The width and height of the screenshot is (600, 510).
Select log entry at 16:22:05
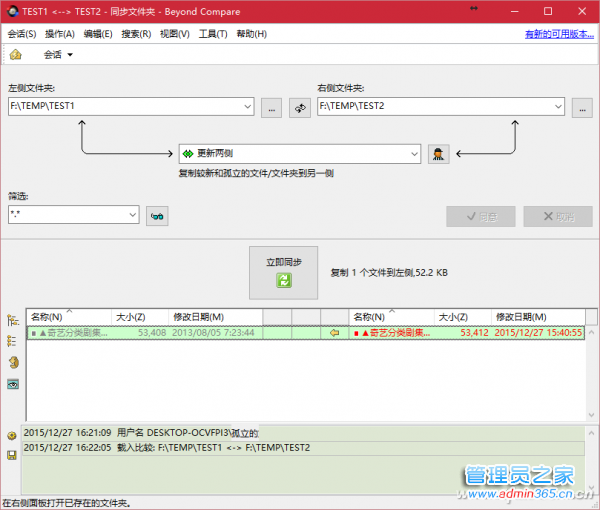pyautogui.click(x=303, y=448)
